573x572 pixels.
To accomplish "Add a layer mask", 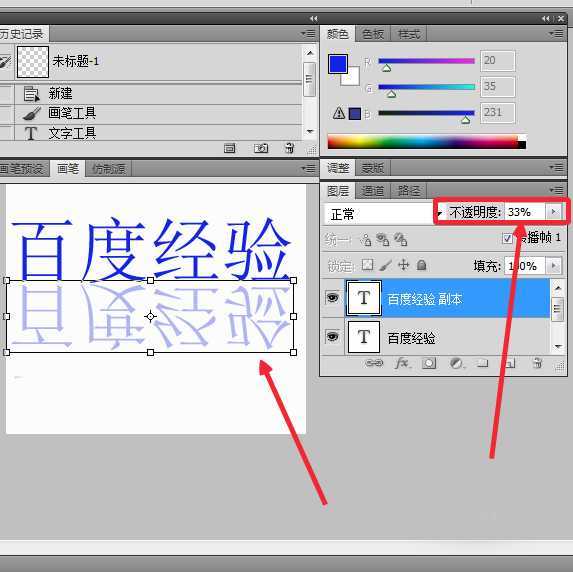I will (x=429, y=363).
